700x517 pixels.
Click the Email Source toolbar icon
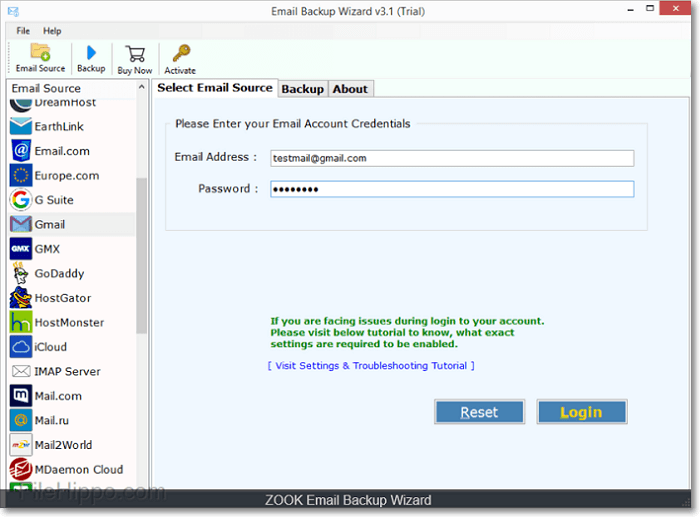pyautogui.click(x=40, y=52)
